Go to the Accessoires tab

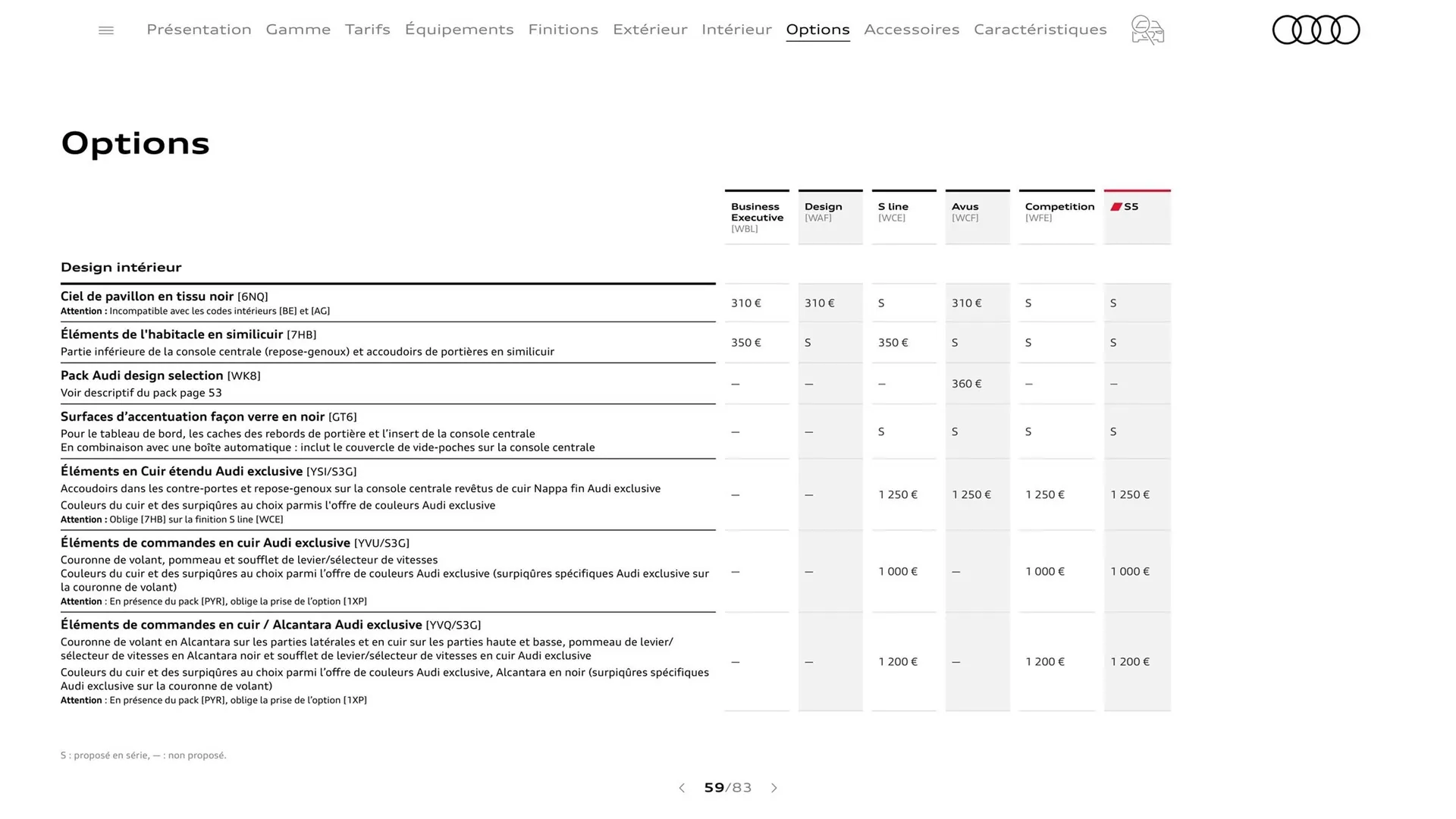tap(912, 30)
